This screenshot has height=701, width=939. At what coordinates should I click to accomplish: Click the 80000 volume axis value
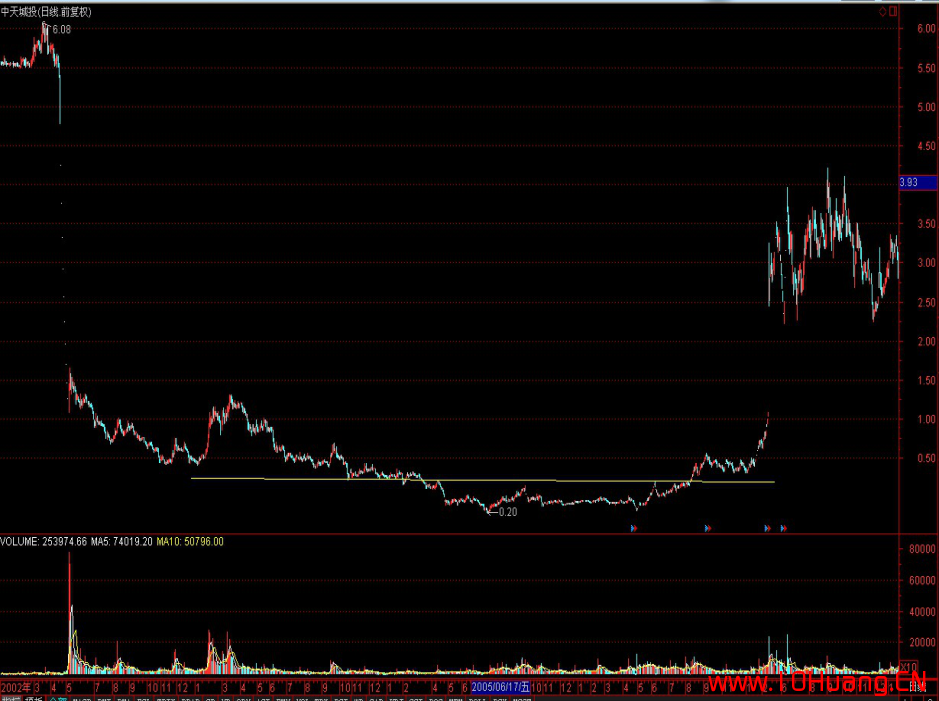tap(922, 549)
